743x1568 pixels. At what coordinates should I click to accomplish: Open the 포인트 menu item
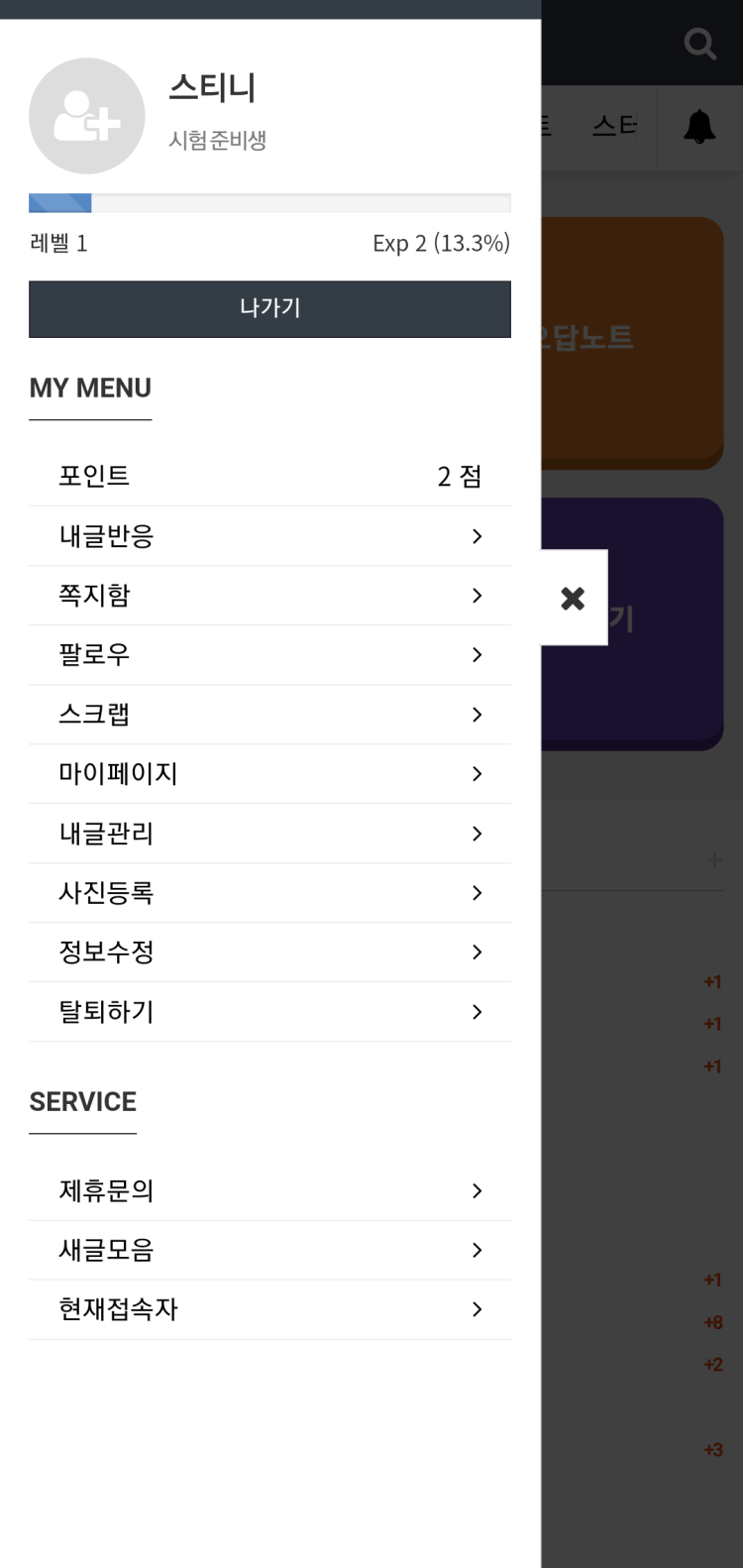click(94, 476)
